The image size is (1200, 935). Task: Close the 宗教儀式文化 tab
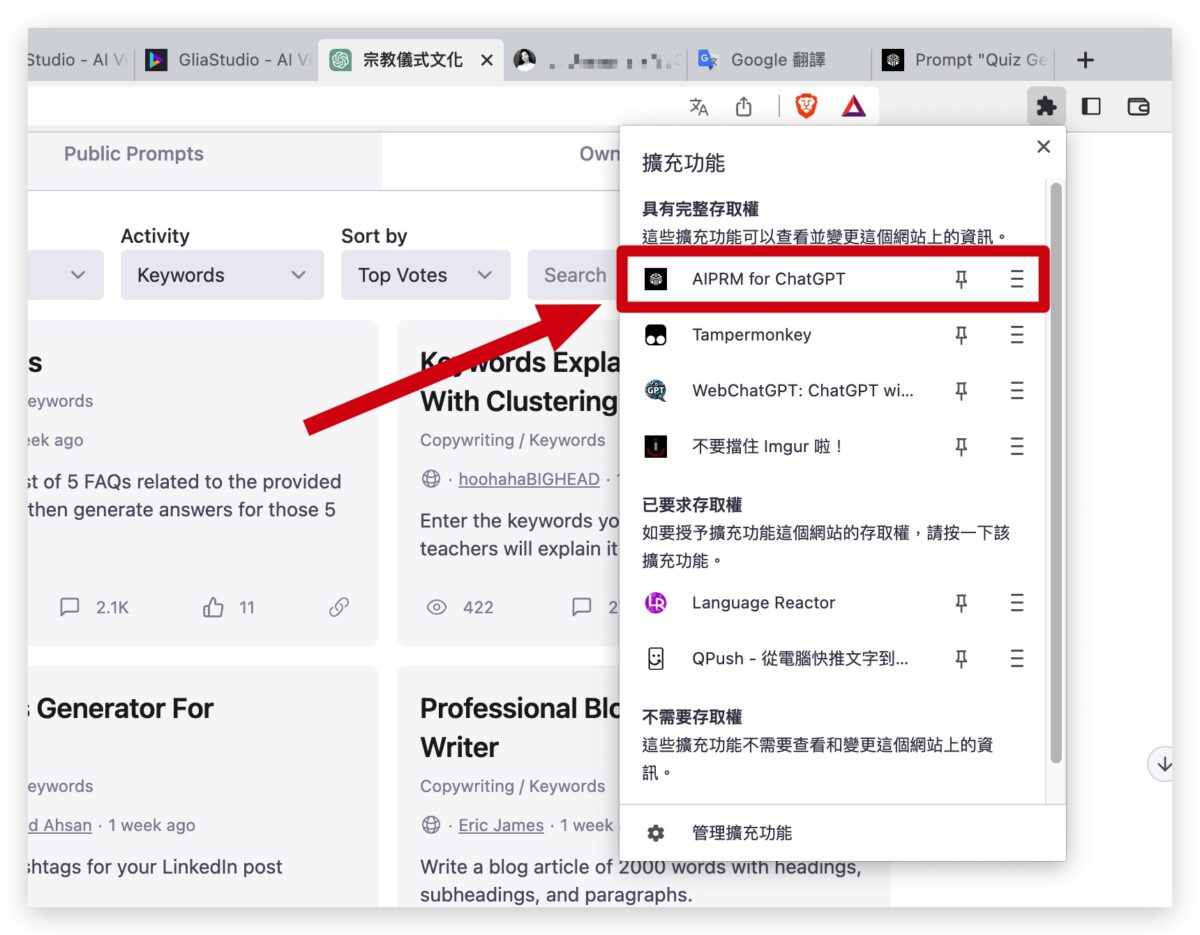tap(487, 60)
